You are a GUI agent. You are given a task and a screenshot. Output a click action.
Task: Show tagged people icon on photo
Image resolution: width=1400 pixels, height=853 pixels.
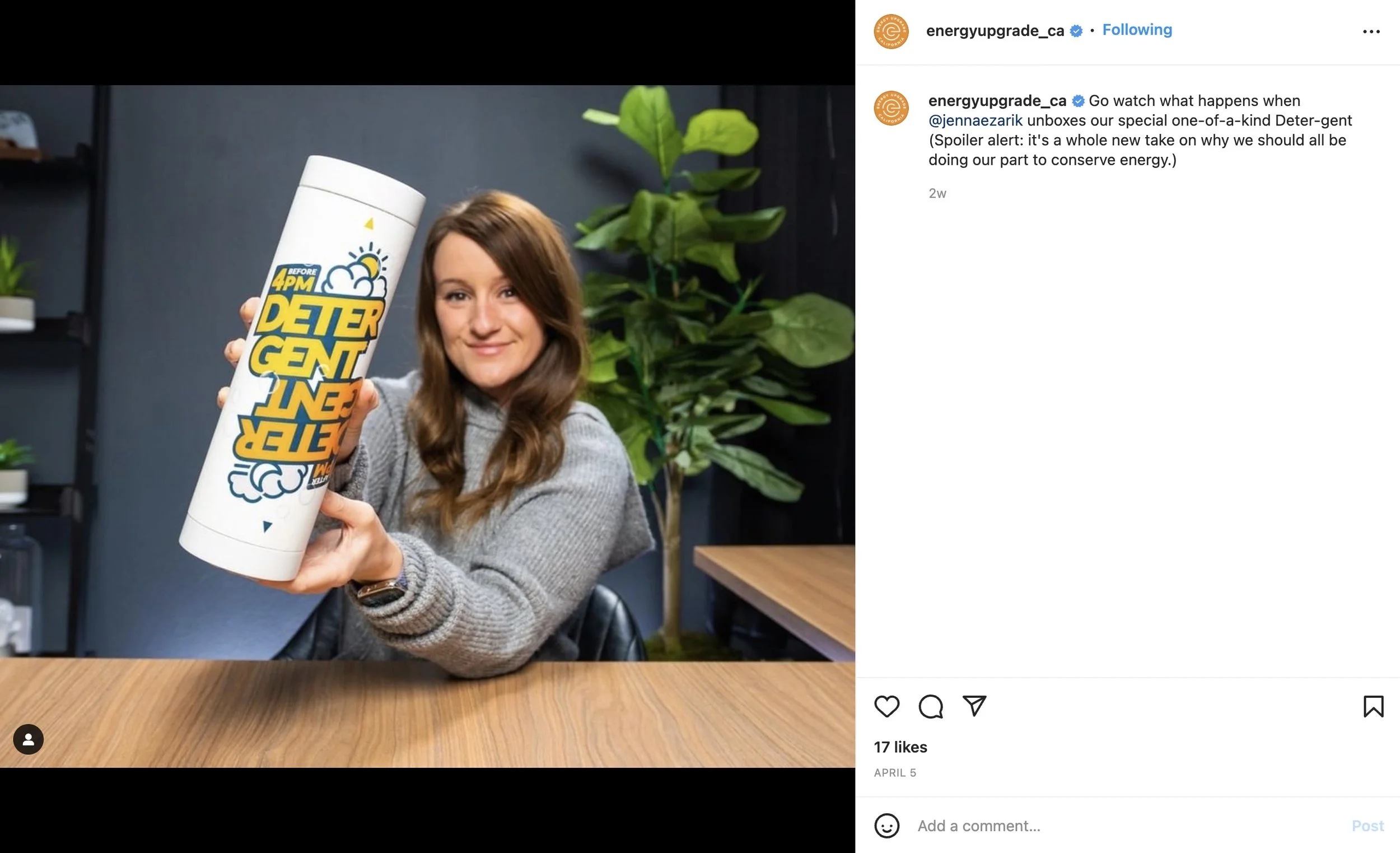pyautogui.click(x=29, y=739)
